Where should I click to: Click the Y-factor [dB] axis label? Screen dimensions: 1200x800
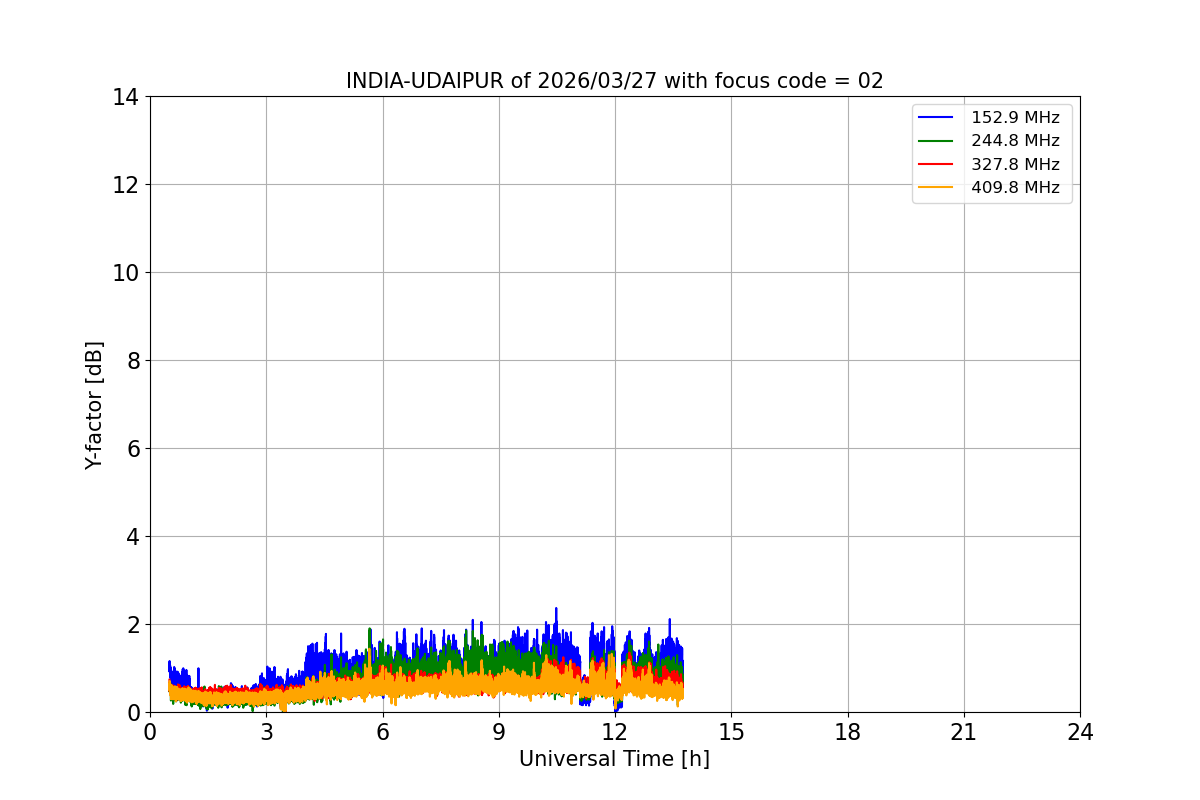94,405
